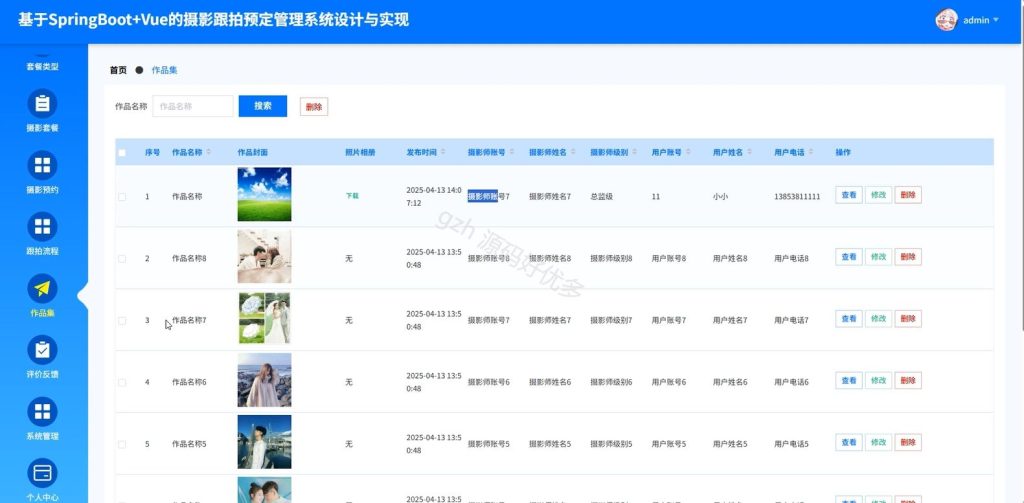The image size is (1024, 503).
Task: Open 摄影预约 sidebar icon
Action: tap(42, 165)
